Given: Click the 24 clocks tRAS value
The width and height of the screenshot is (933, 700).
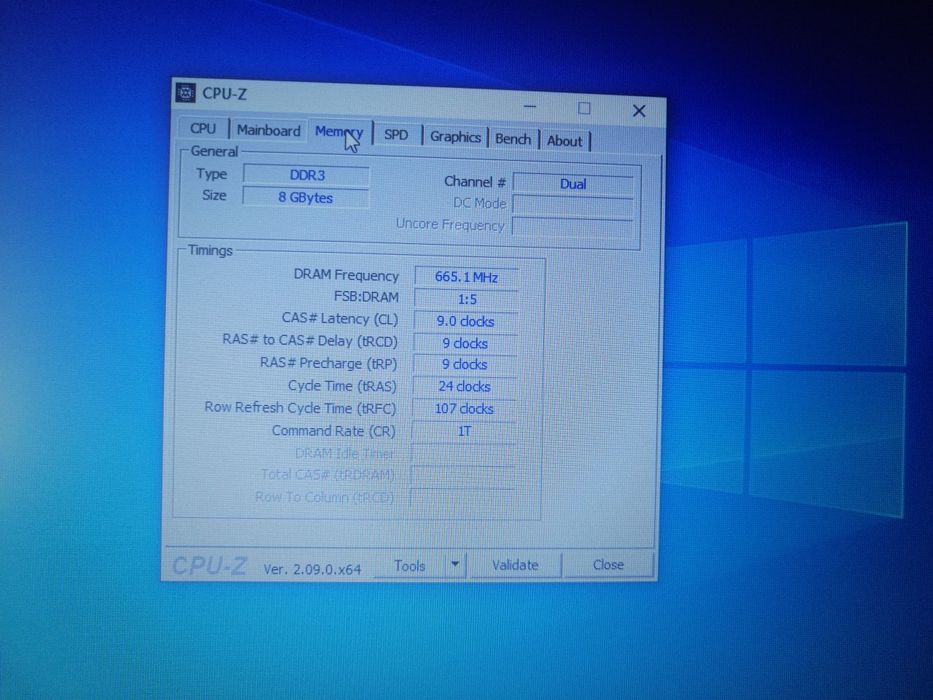Looking at the screenshot, I should tap(464, 386).
